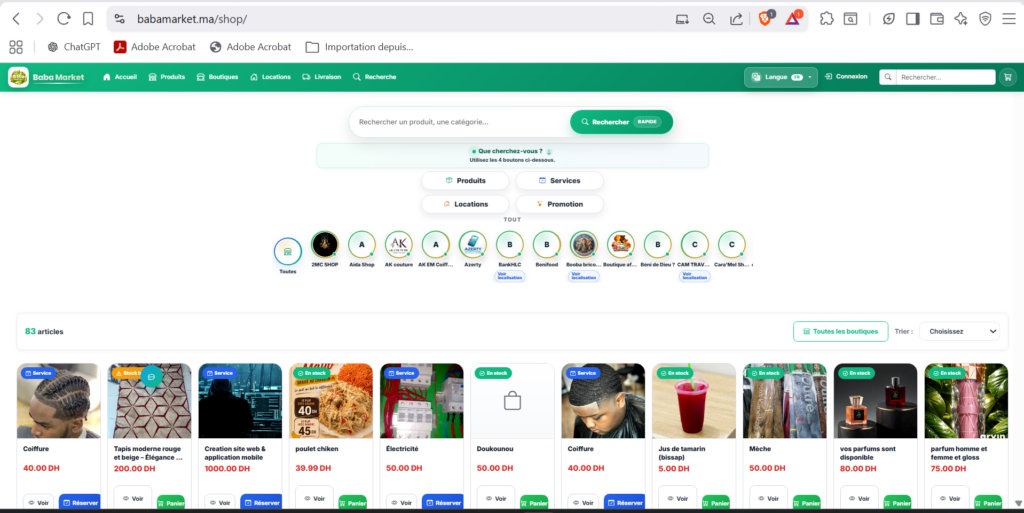The width and height of the screenshot is (1024, 513).
Task: Select the Beoba brico store avatar
Action: 583,245
